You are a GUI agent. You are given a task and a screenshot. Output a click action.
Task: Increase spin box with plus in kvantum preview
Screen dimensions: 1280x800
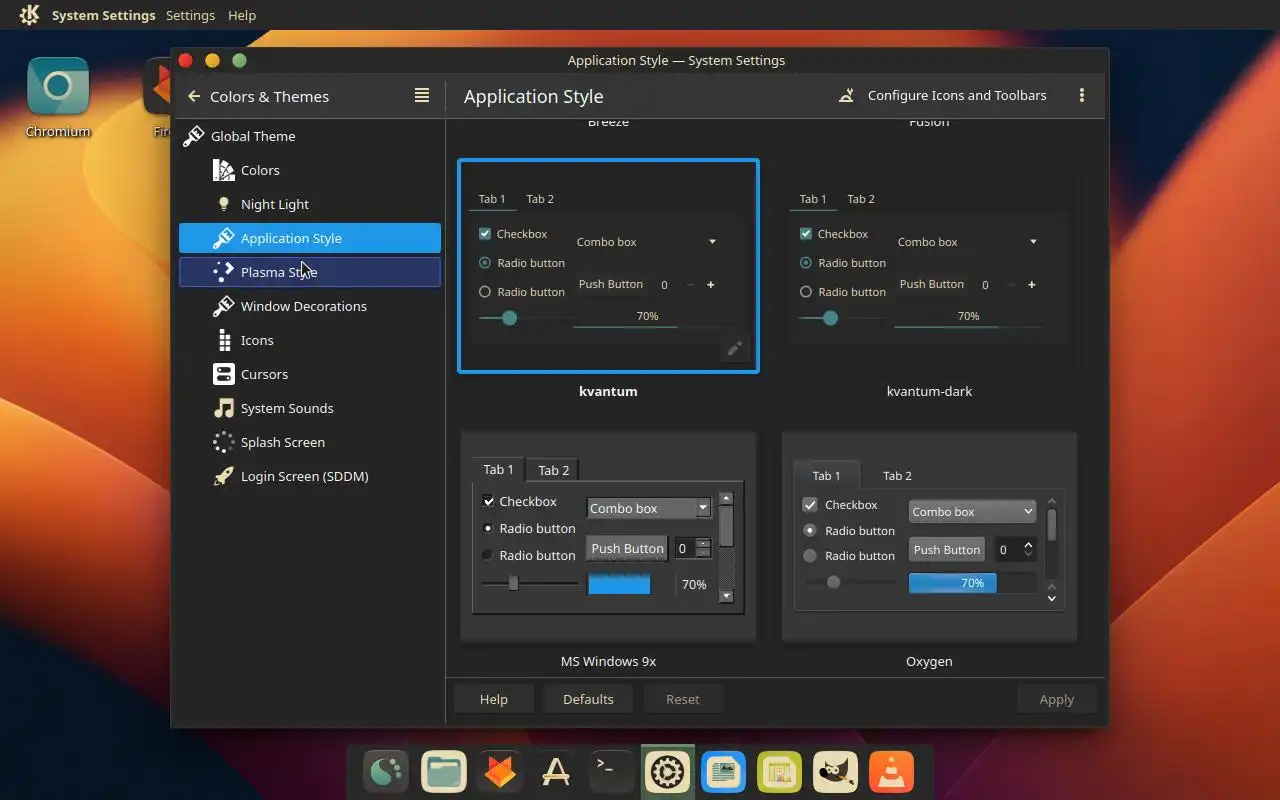711,285
